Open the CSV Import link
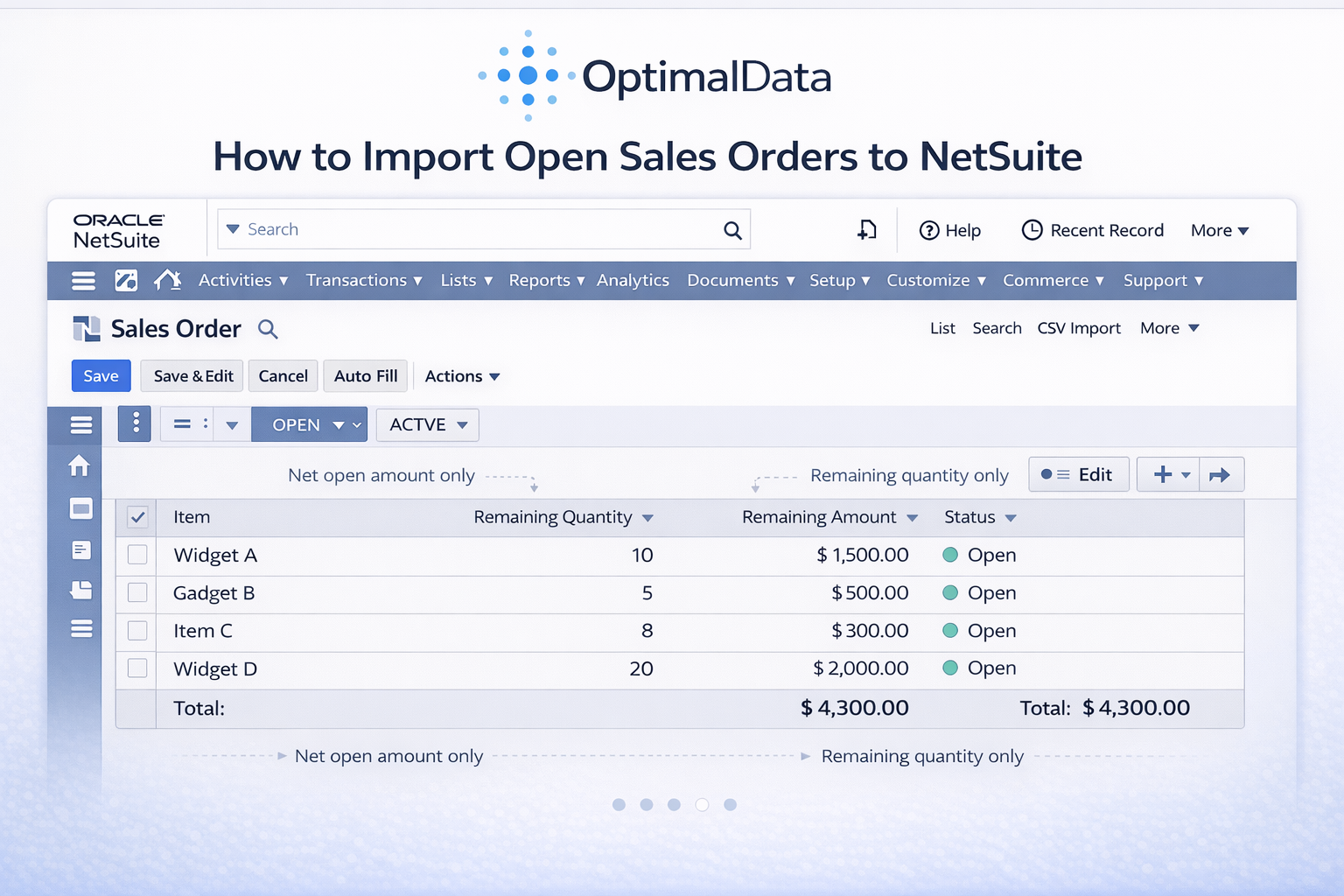 pyautogui.click(x=1078, y=328)
